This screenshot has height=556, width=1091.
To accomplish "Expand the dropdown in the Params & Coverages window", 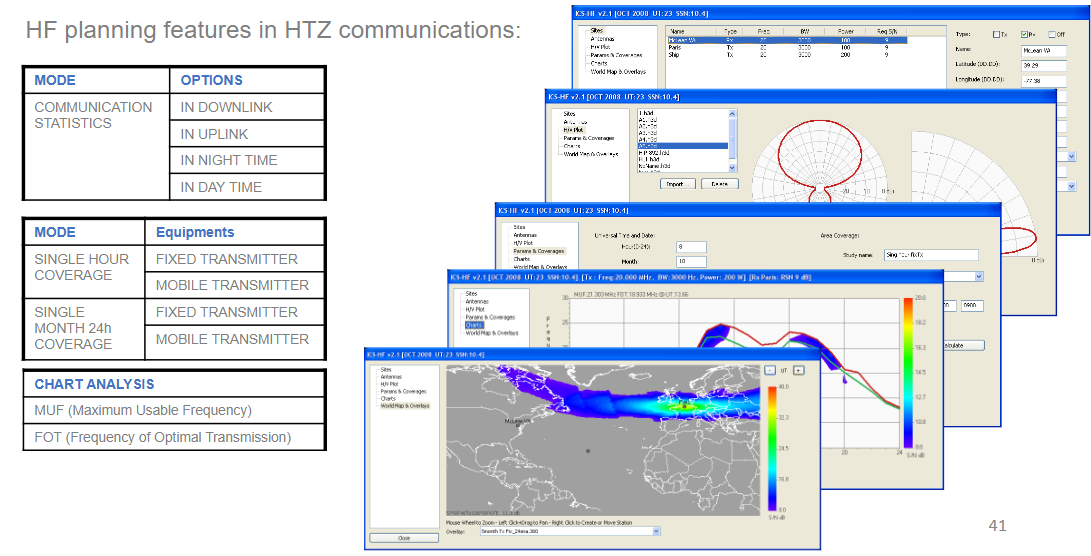I will (x=978, y=276).
